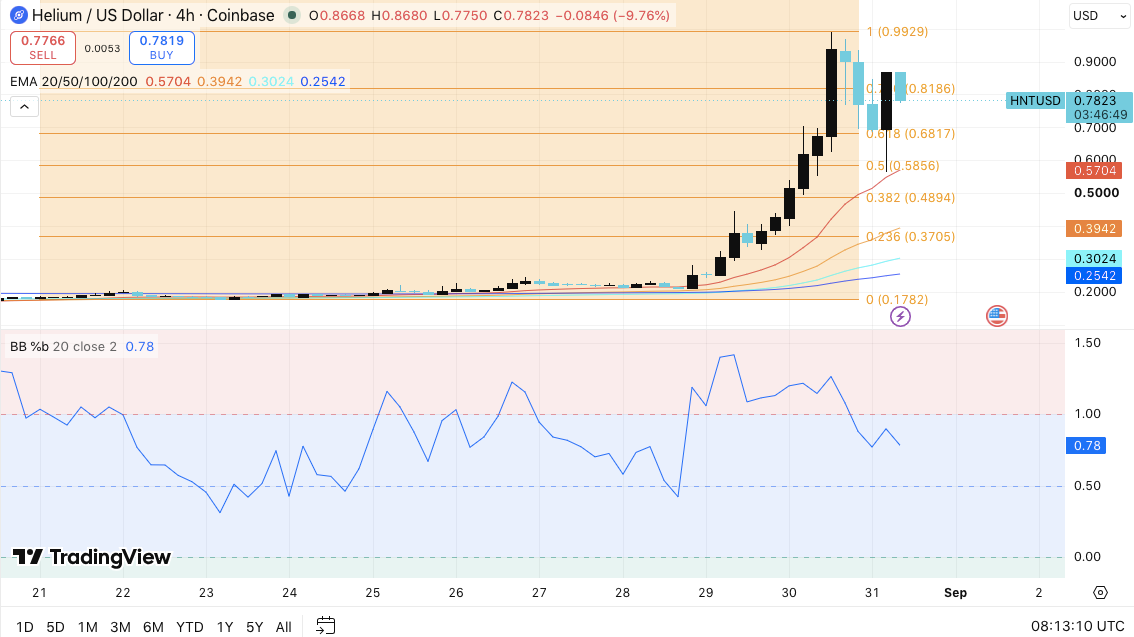
Task: Select the 6M time range
Action: point(153,627)
